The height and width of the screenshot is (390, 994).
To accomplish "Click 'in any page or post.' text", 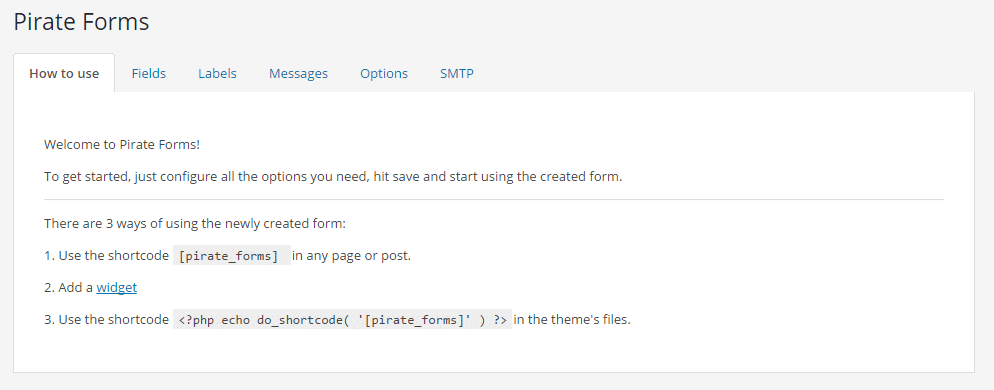I will (x=351, y=256).
